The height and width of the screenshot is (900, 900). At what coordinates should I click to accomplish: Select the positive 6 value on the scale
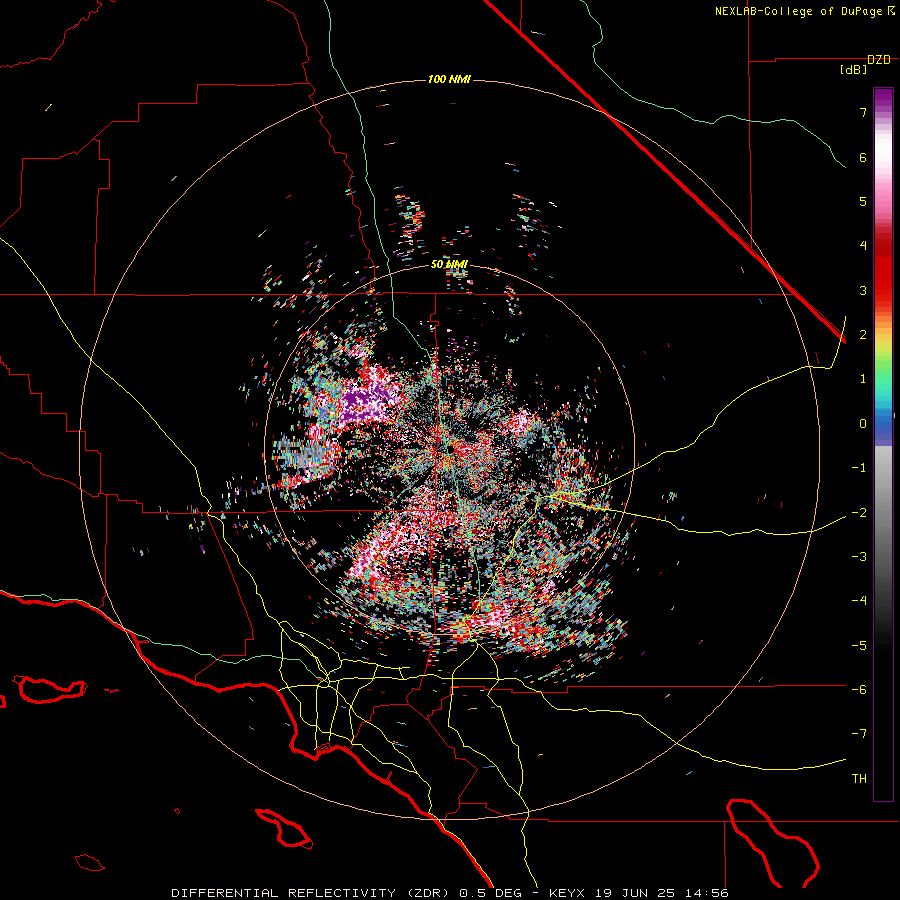[863, 157]
